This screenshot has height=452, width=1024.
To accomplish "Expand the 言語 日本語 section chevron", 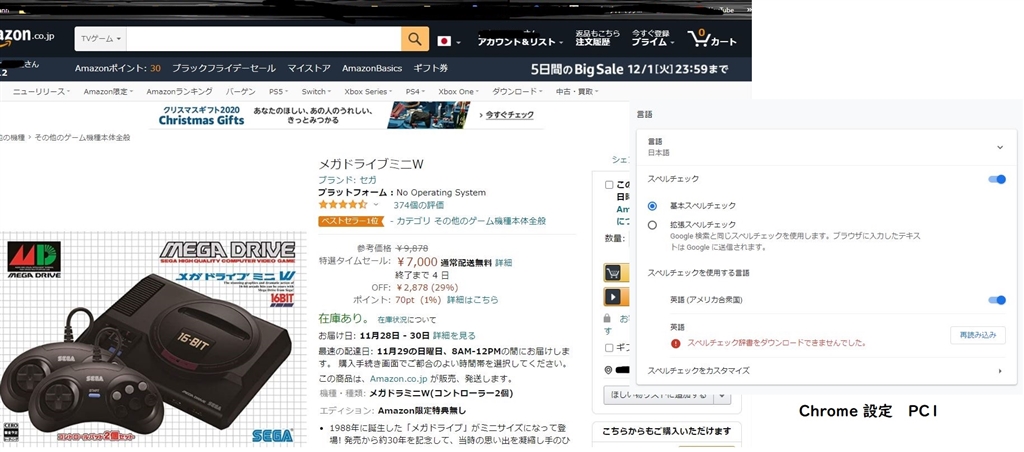I will point(1000,148).
